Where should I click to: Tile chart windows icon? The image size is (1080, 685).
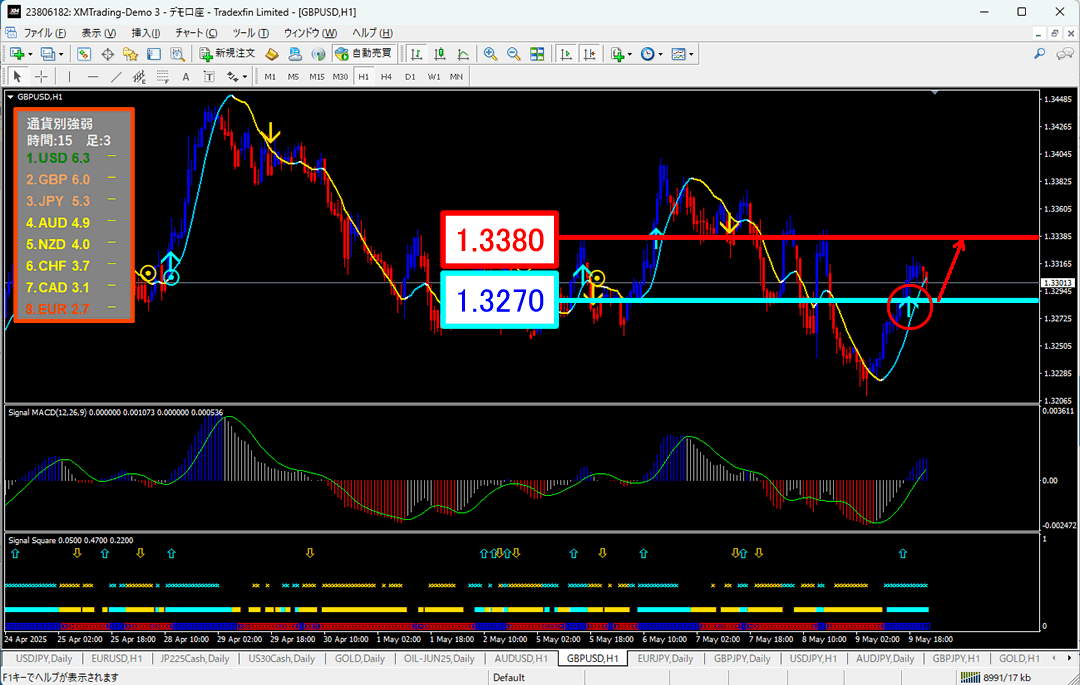[x=537, y=54]
